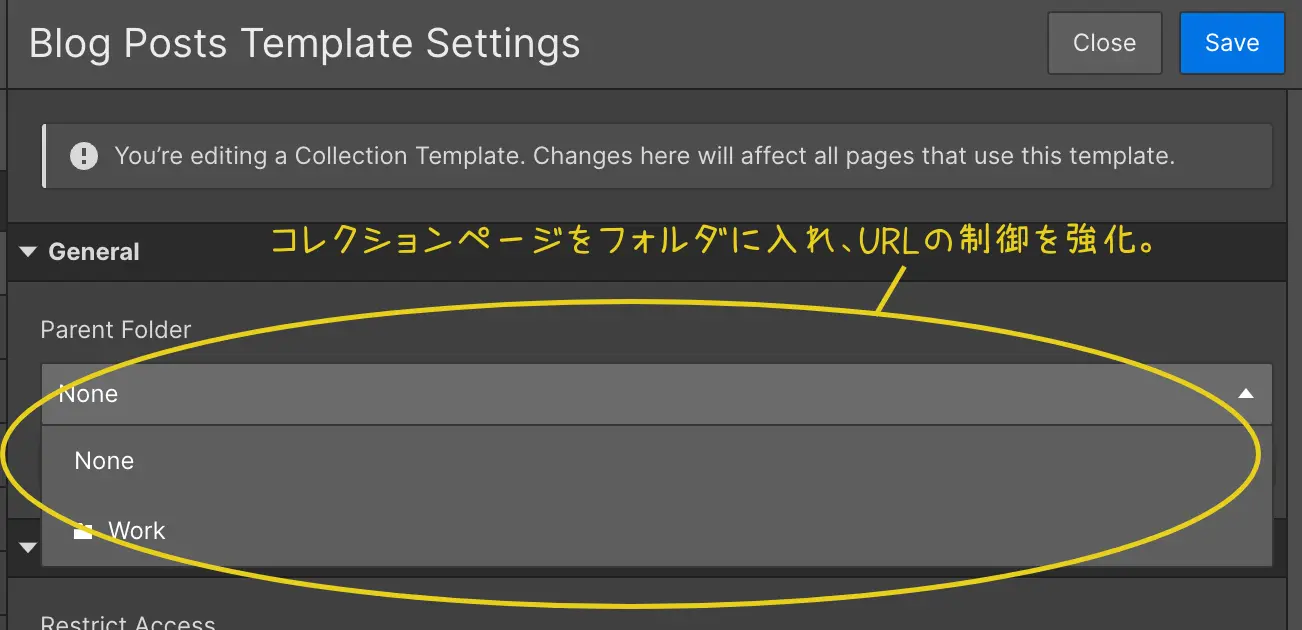The width and height of the screenshot is (1302, 630).
Task: Click the General section header label
Action: click(94, 252)
